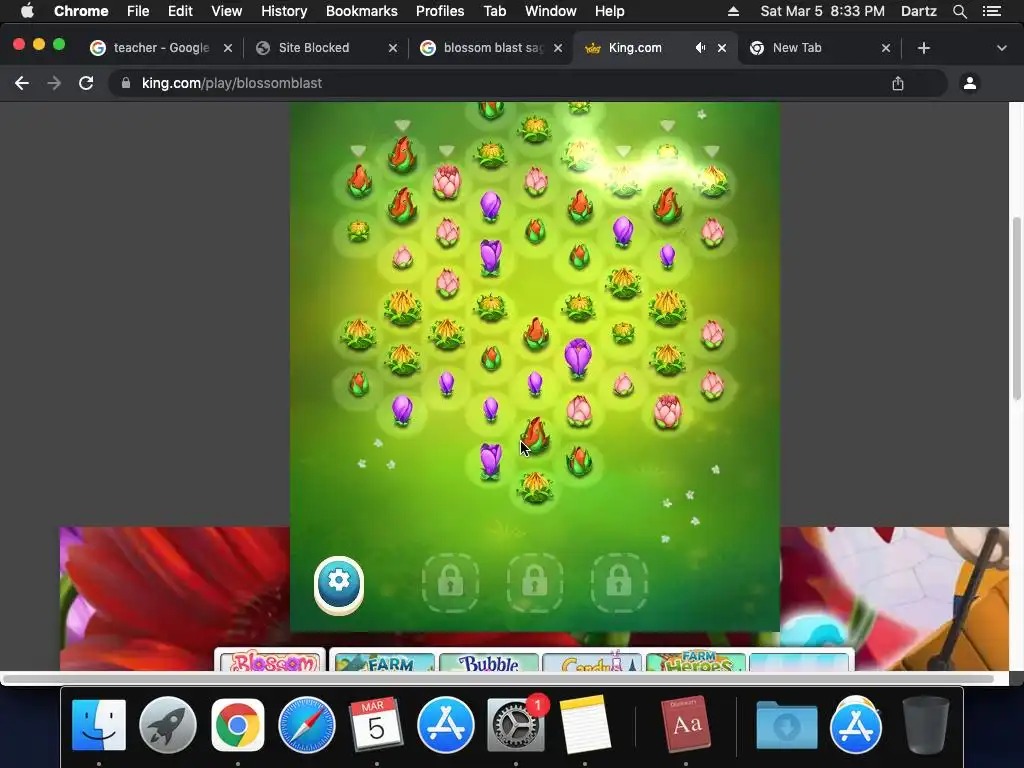Open the Bookmarks menu
Viewport: 1024px width, 768px height.
coord(361,11)
